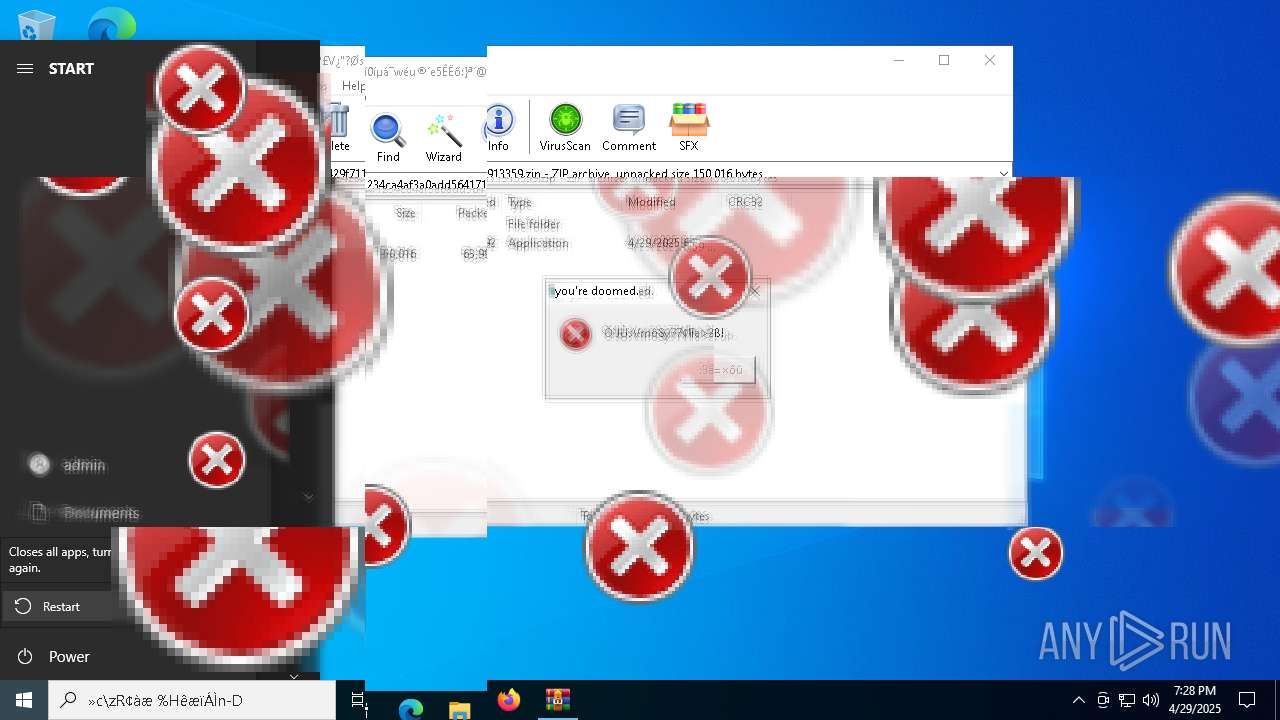Click the Windows Start button

tap(24, 700)
